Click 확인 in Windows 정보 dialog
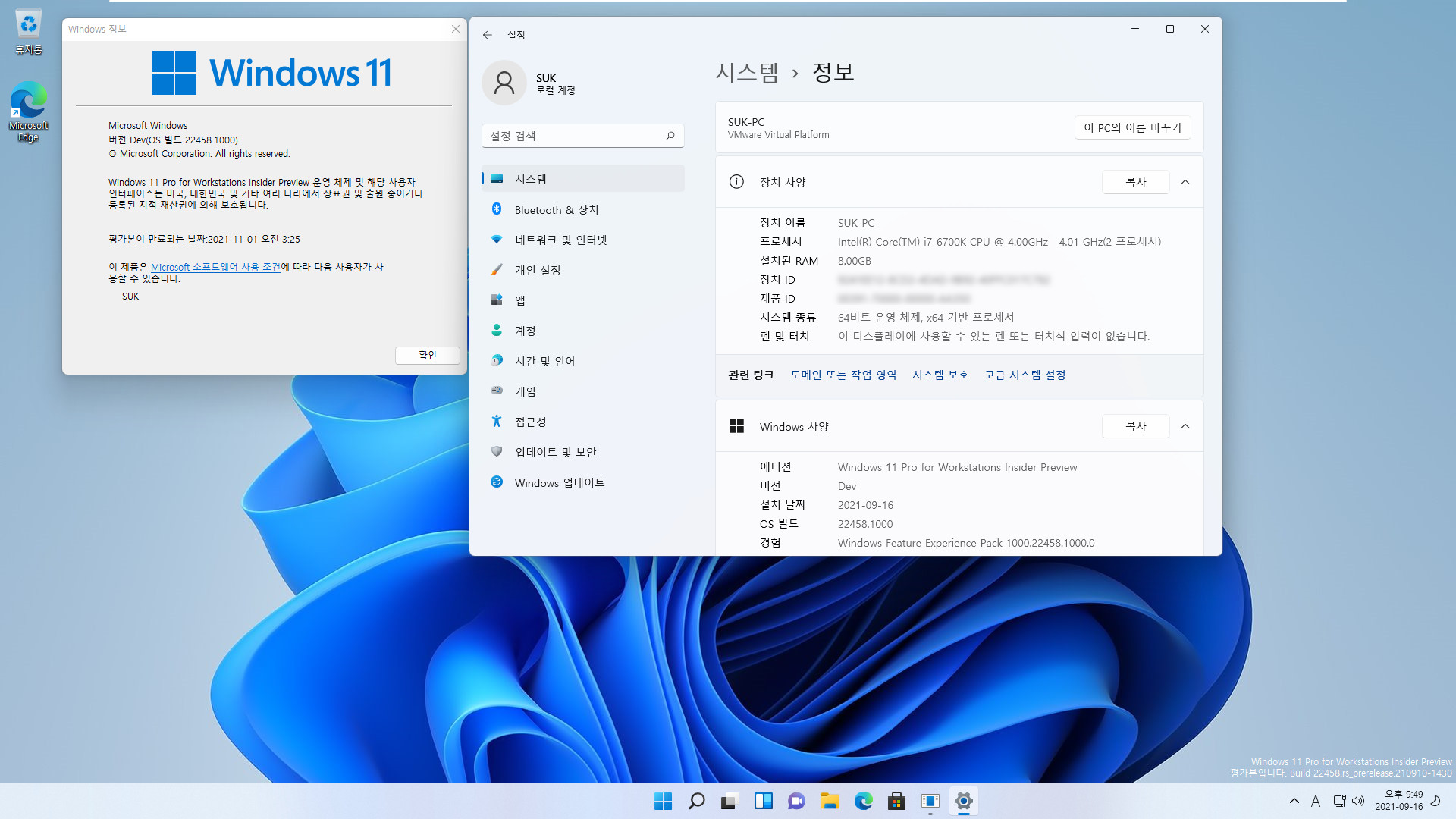 click(427, 355)
